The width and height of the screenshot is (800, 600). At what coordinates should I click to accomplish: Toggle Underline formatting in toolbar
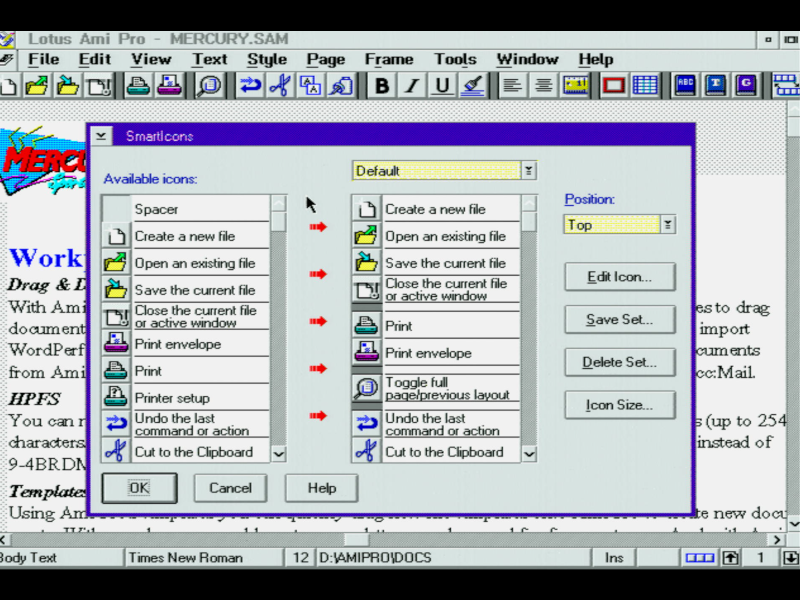click(x=442, y=86)
